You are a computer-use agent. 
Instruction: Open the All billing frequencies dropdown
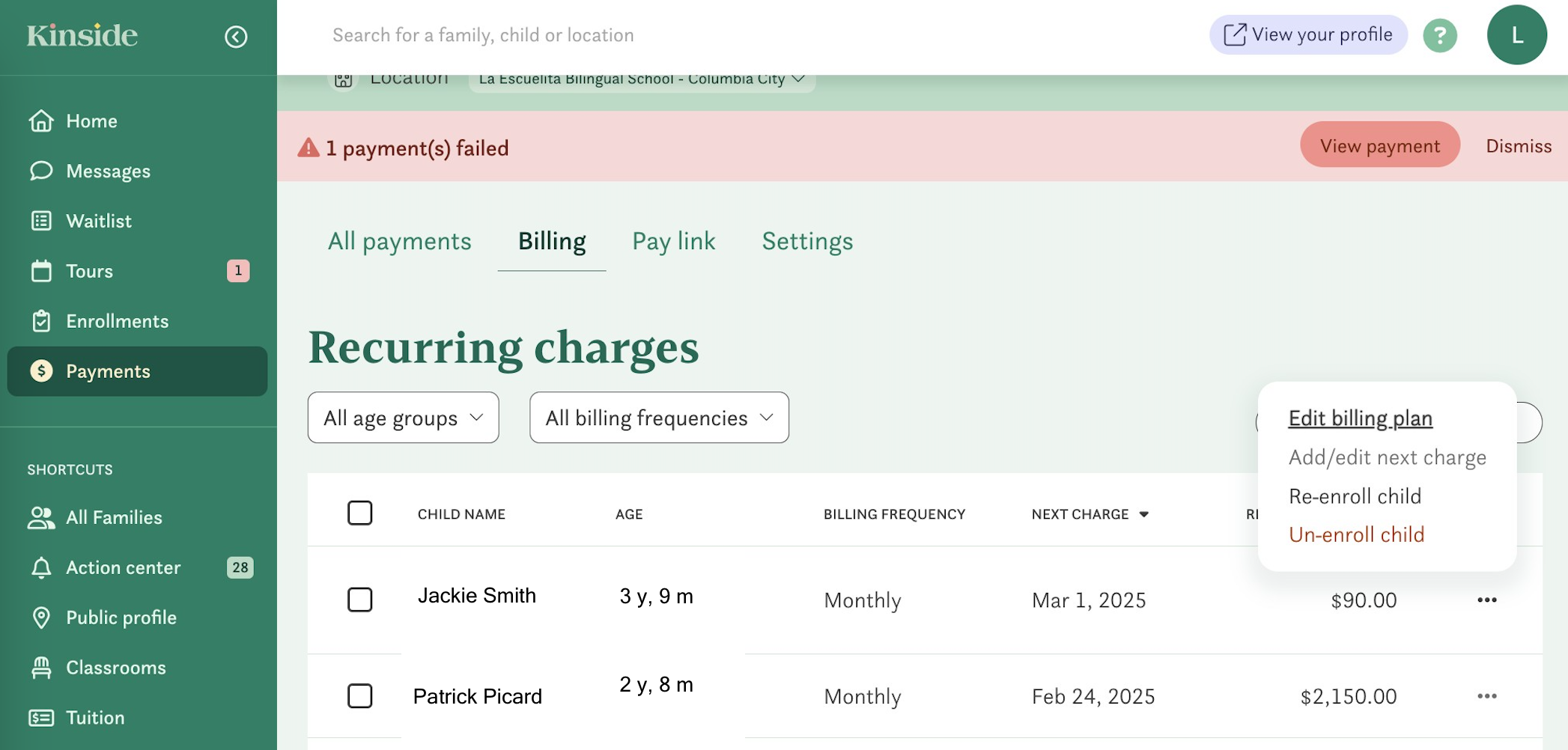pyautogui.click(x=659, y=418)
